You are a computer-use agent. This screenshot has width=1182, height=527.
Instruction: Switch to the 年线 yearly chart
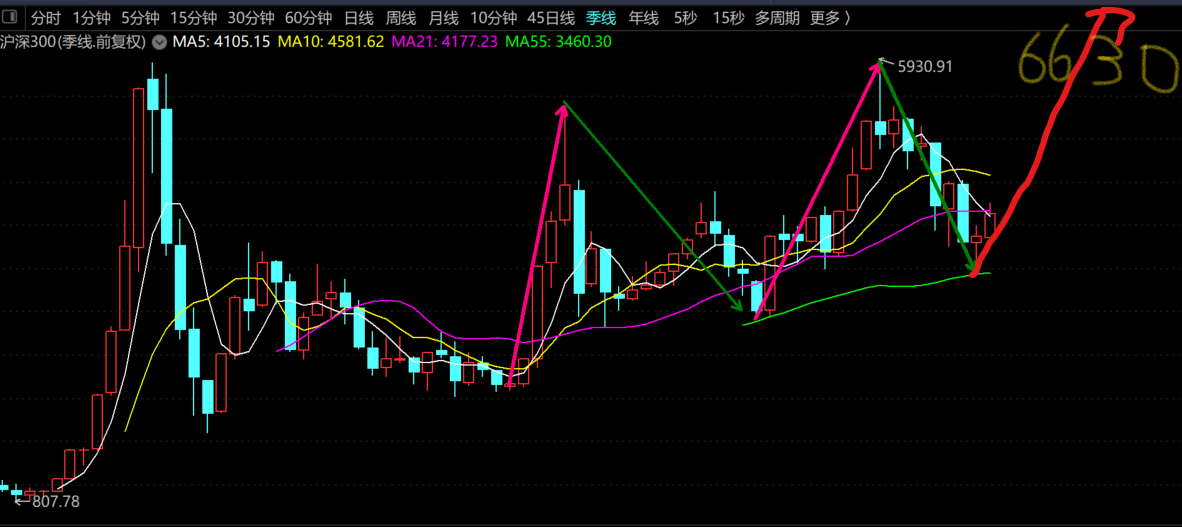pyautogui.click(x=644, y=18)
